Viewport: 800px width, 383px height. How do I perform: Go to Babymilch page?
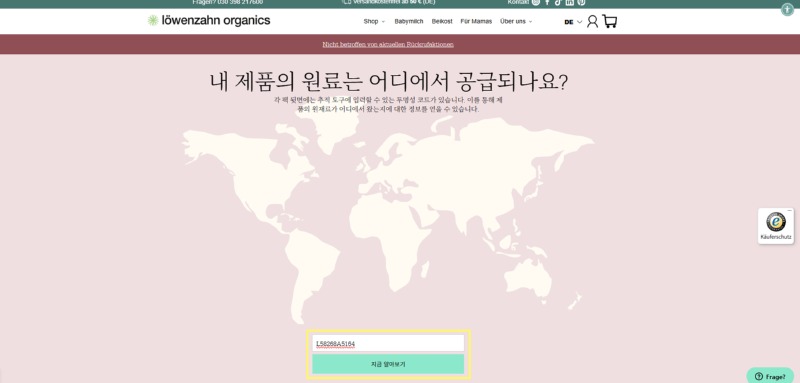(x=409, y=21)
